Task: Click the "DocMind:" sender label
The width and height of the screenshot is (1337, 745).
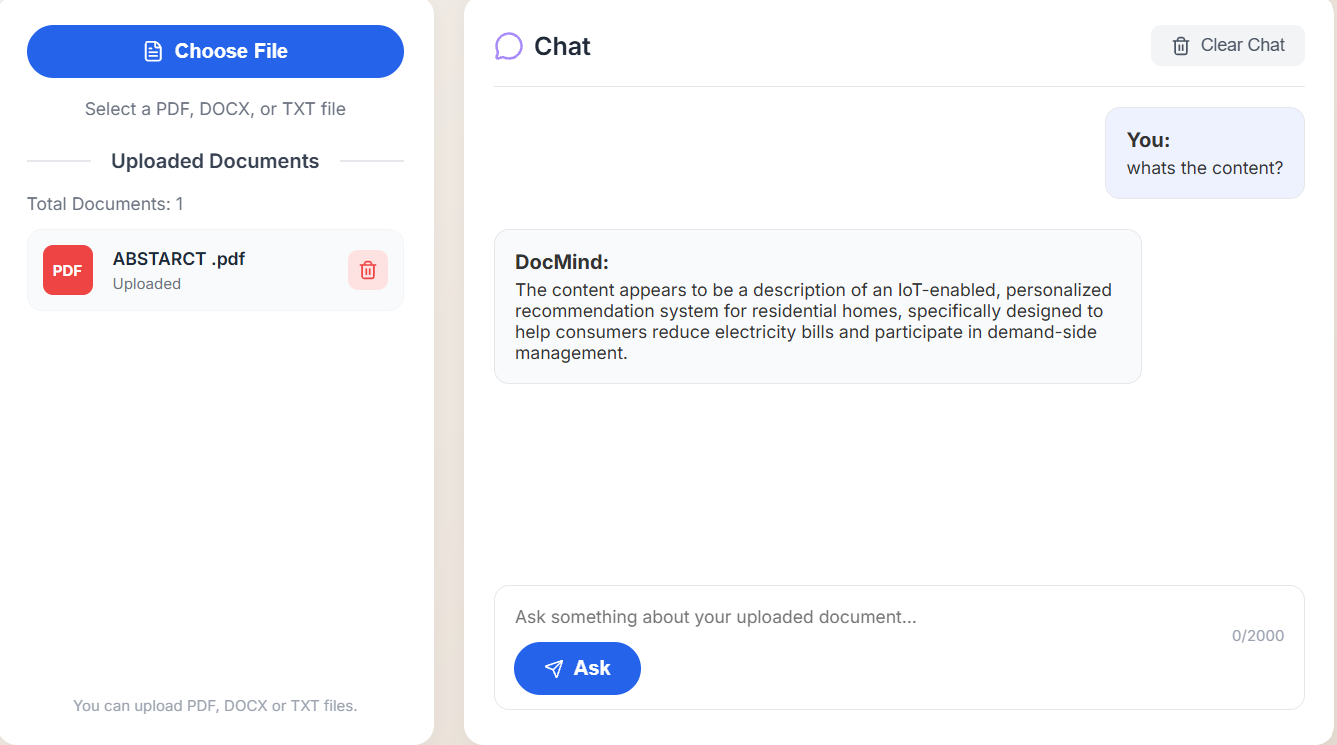Action: pyautogui.click(x=562, y=262)
